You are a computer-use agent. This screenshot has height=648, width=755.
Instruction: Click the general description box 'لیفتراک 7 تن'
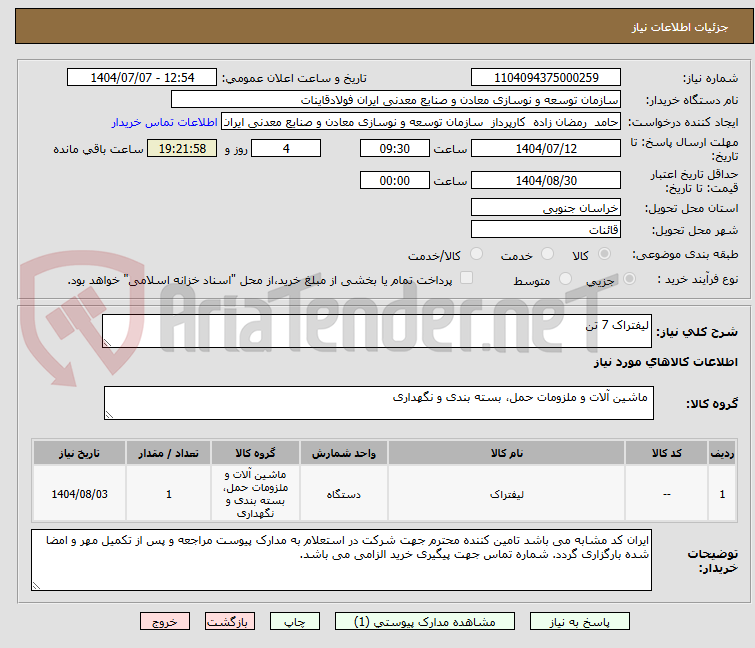point(377,331)
